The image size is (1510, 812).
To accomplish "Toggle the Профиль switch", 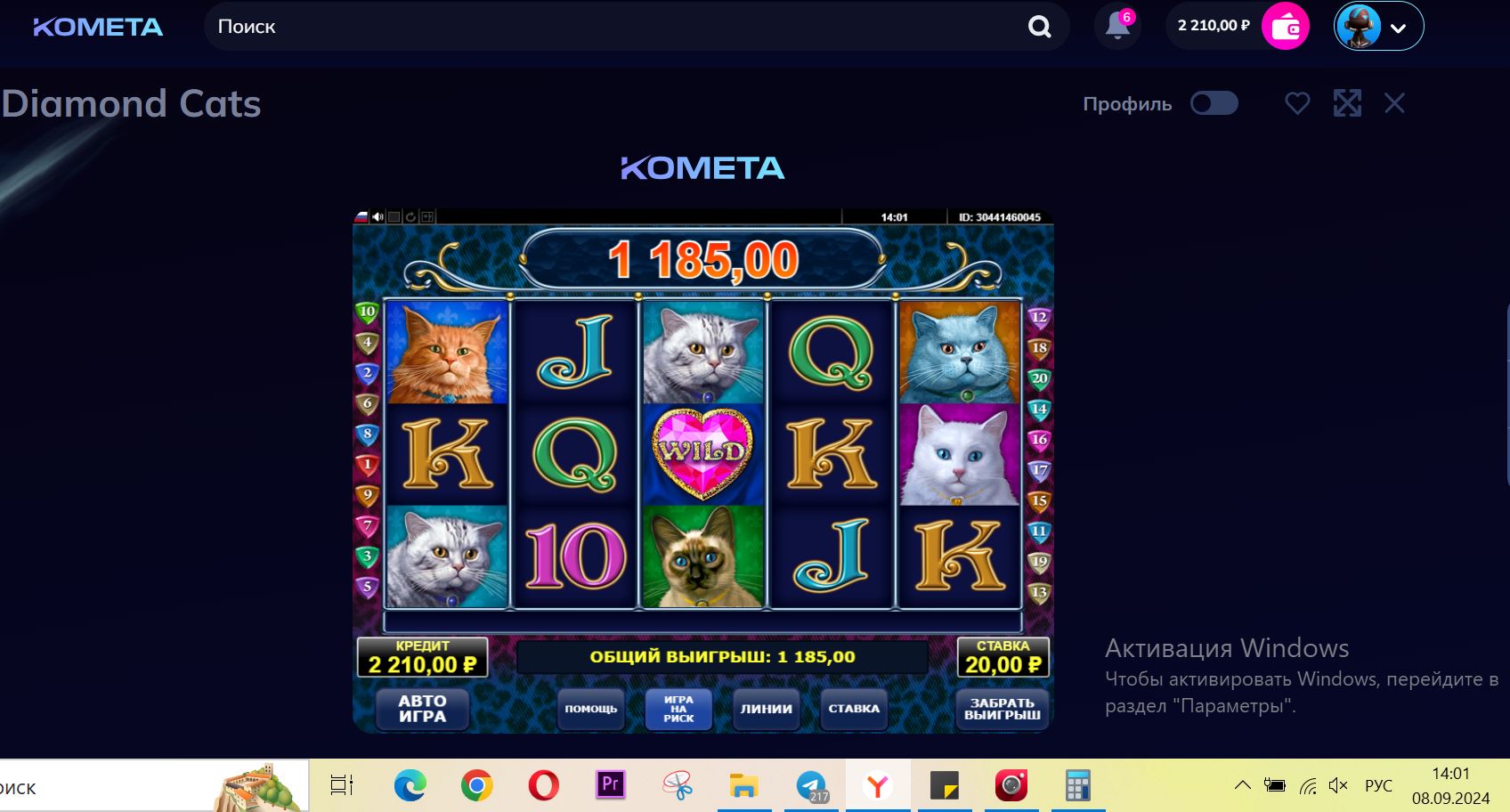I will pos(1214,103).
